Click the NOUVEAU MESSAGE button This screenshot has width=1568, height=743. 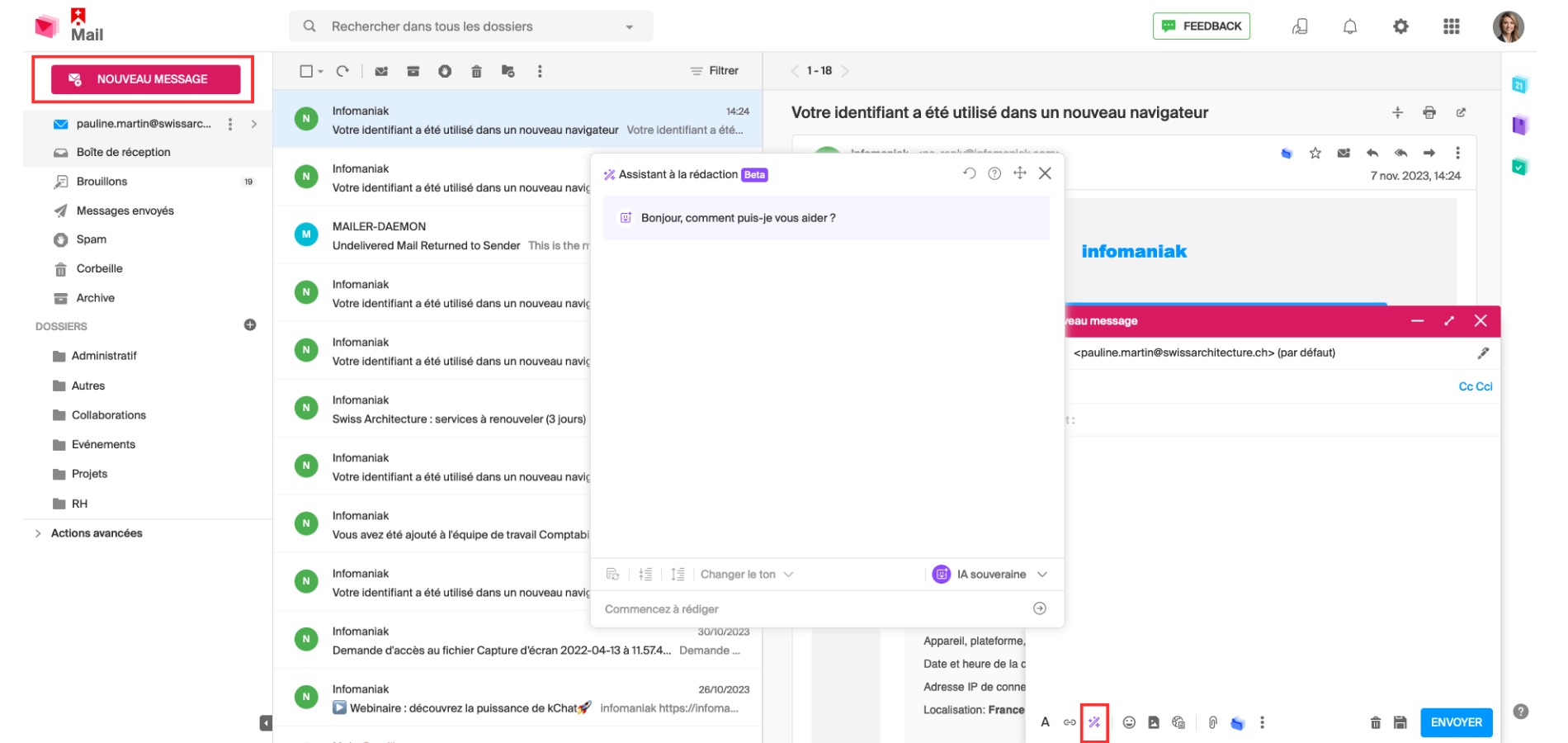pyautogui.click(x=146, y=79)
